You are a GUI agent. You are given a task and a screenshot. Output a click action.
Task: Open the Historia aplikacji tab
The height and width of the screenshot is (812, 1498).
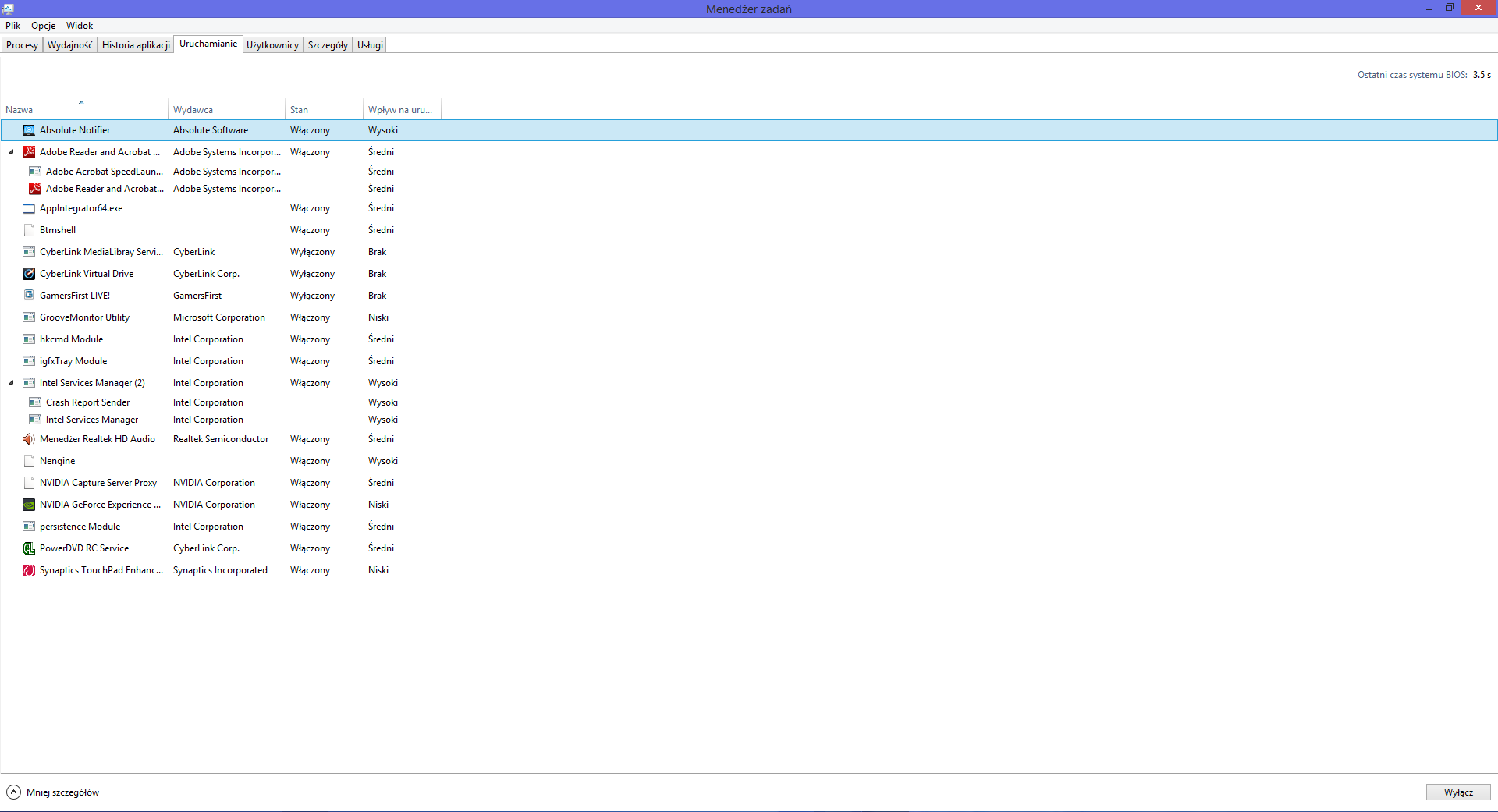pyautogui.click(x=136, y=45)
